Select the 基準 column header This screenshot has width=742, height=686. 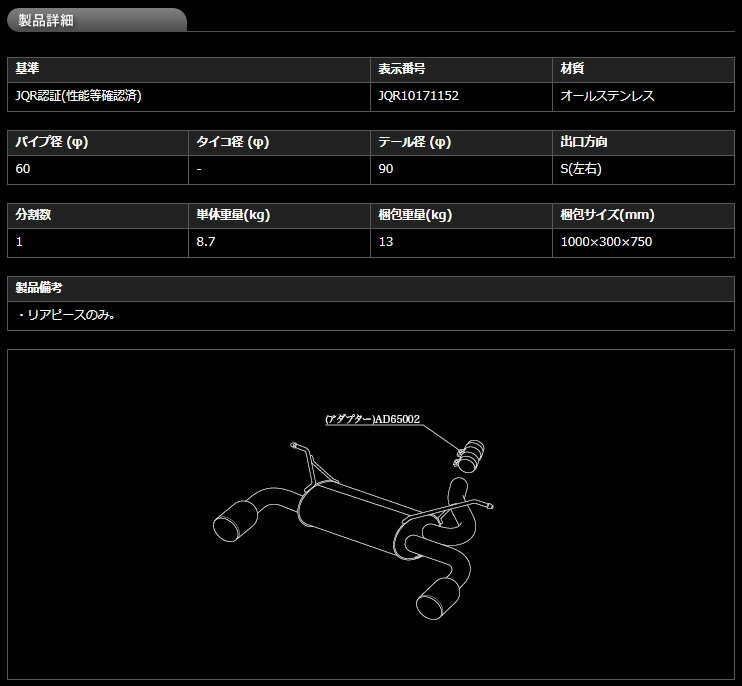pyautogui.click(x=28, y=70)
